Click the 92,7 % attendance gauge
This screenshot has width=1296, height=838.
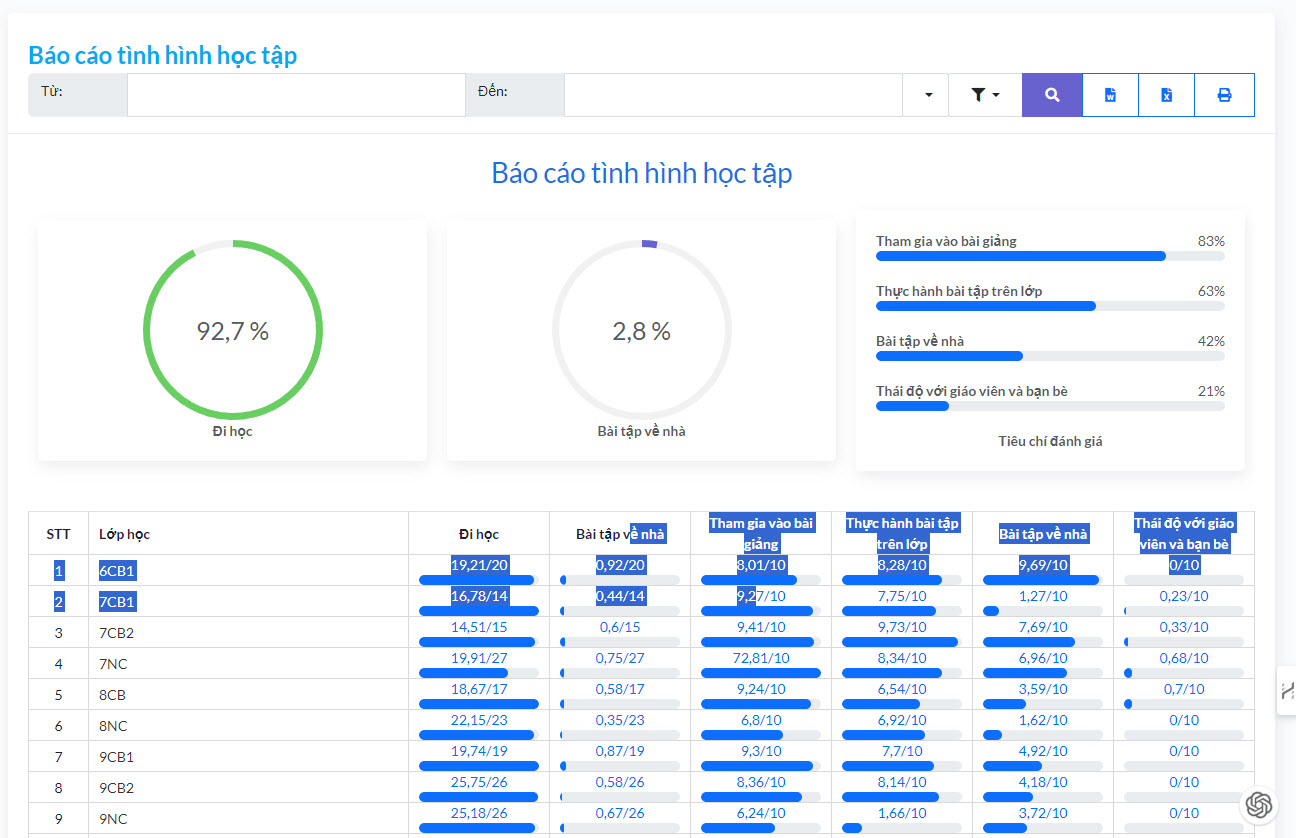pyautogui.click(x=232, y=330)
